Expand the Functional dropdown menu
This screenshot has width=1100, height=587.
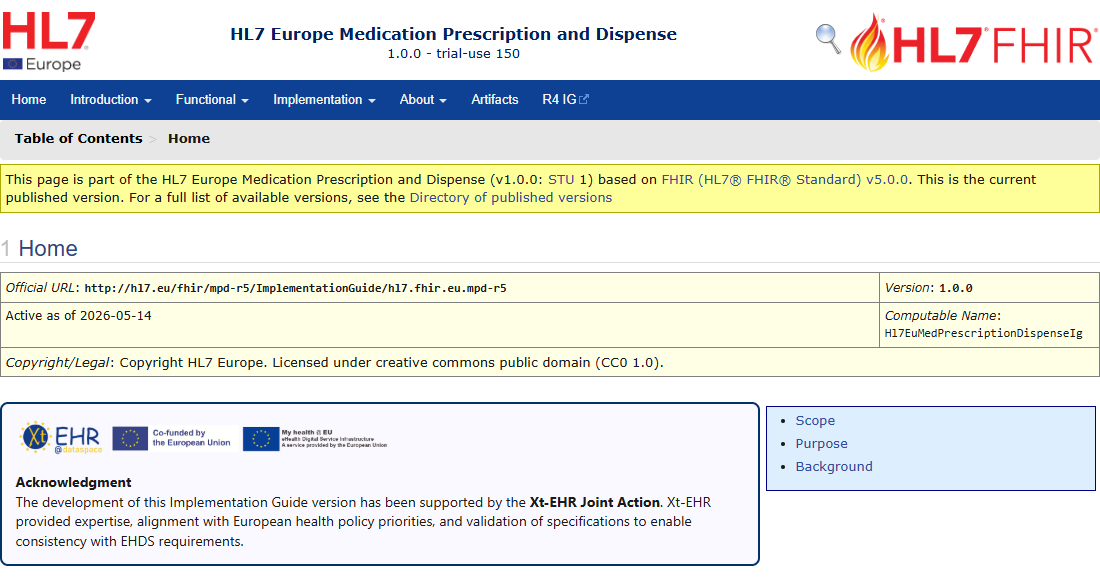tap(212, 100)
